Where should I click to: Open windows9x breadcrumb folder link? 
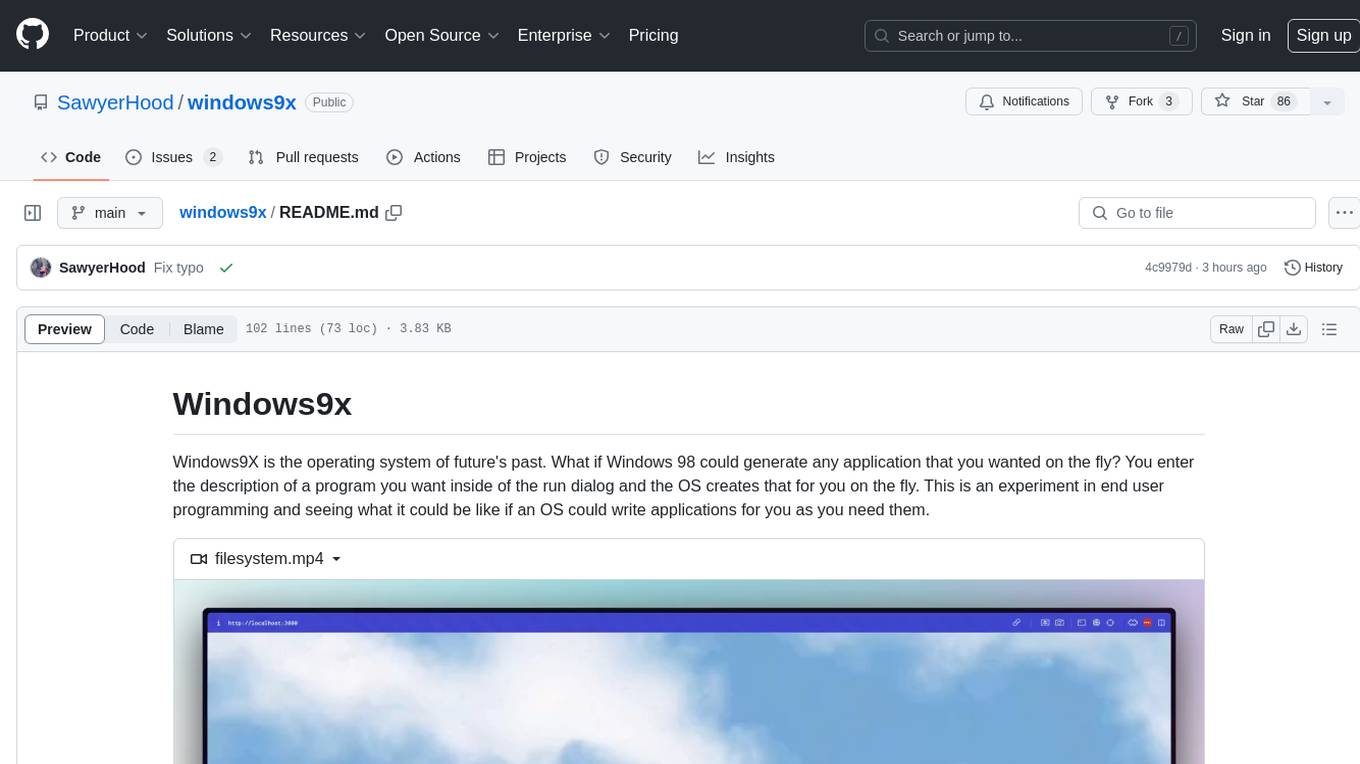223,213
